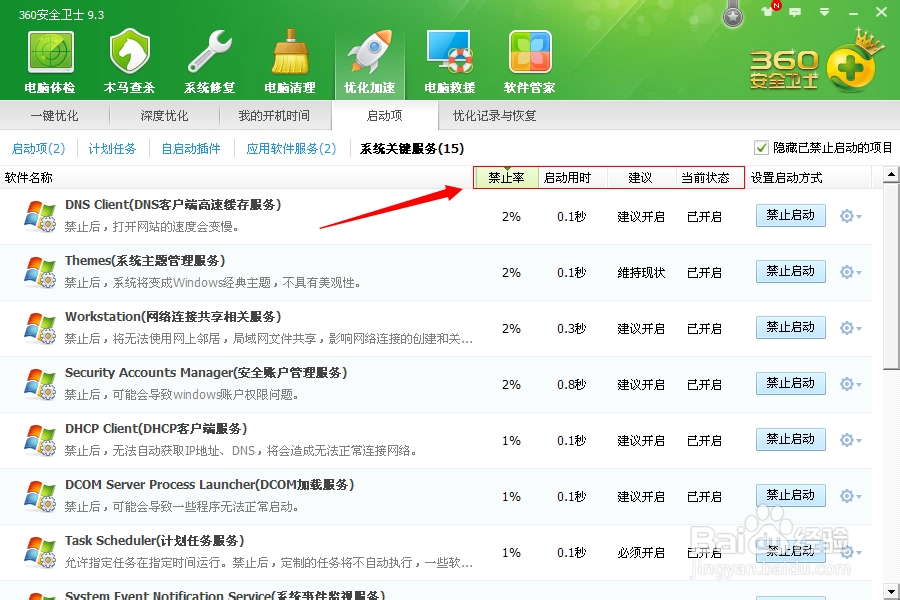Switch to 一键优化 tab

pyautogui.click(x=55, y=116)
